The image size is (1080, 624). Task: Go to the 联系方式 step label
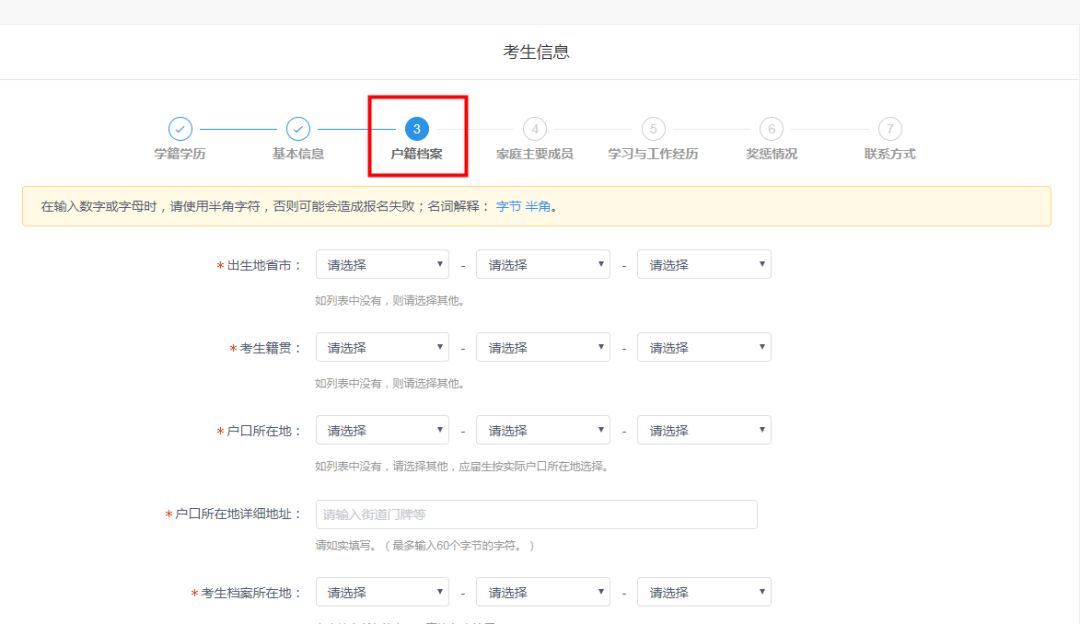click(x=889, y=154)
